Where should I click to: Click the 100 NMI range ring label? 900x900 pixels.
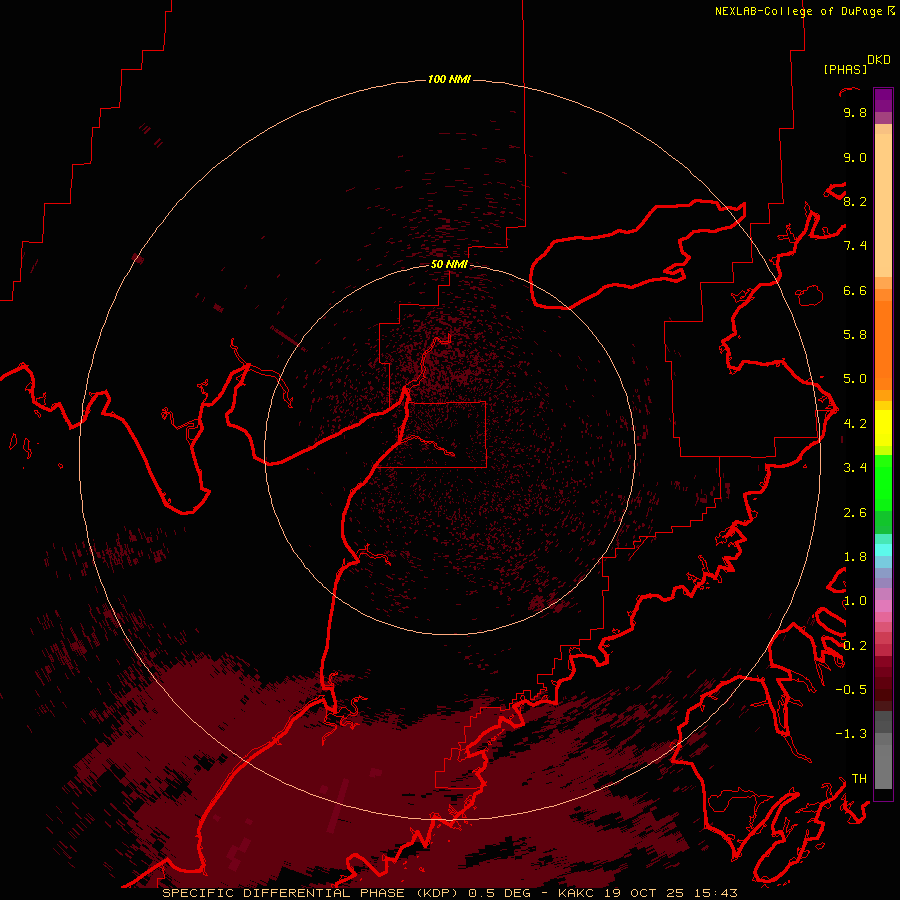tap(449, 79)
